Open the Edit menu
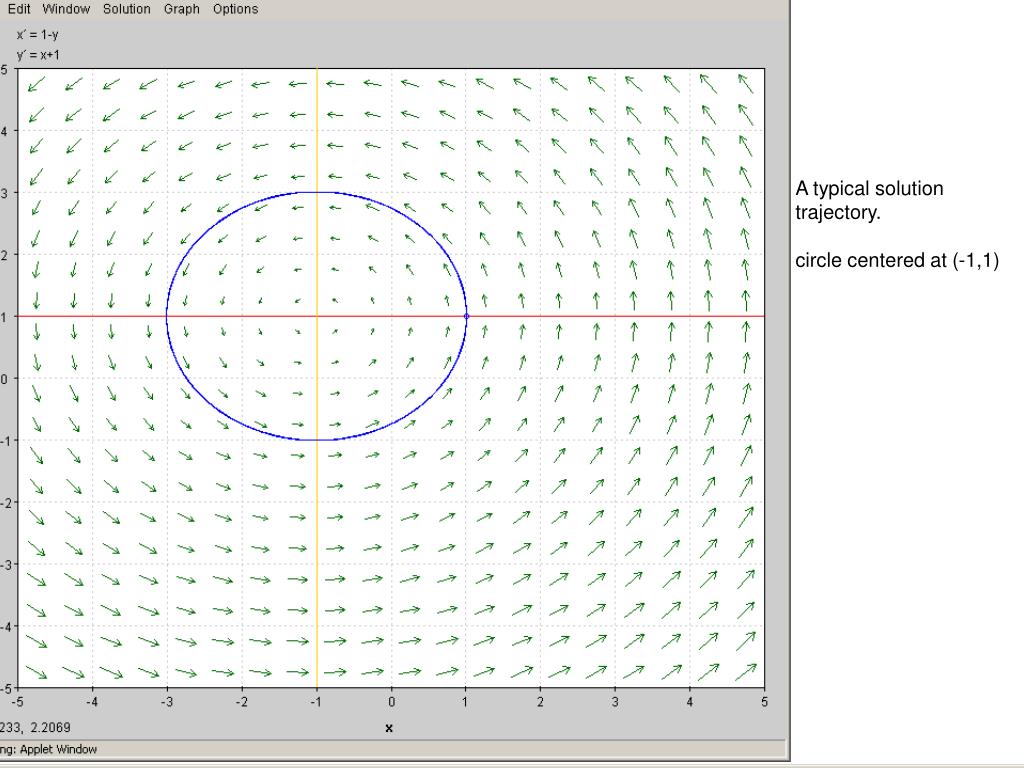The image size is (1024, 768). point(19,9)
